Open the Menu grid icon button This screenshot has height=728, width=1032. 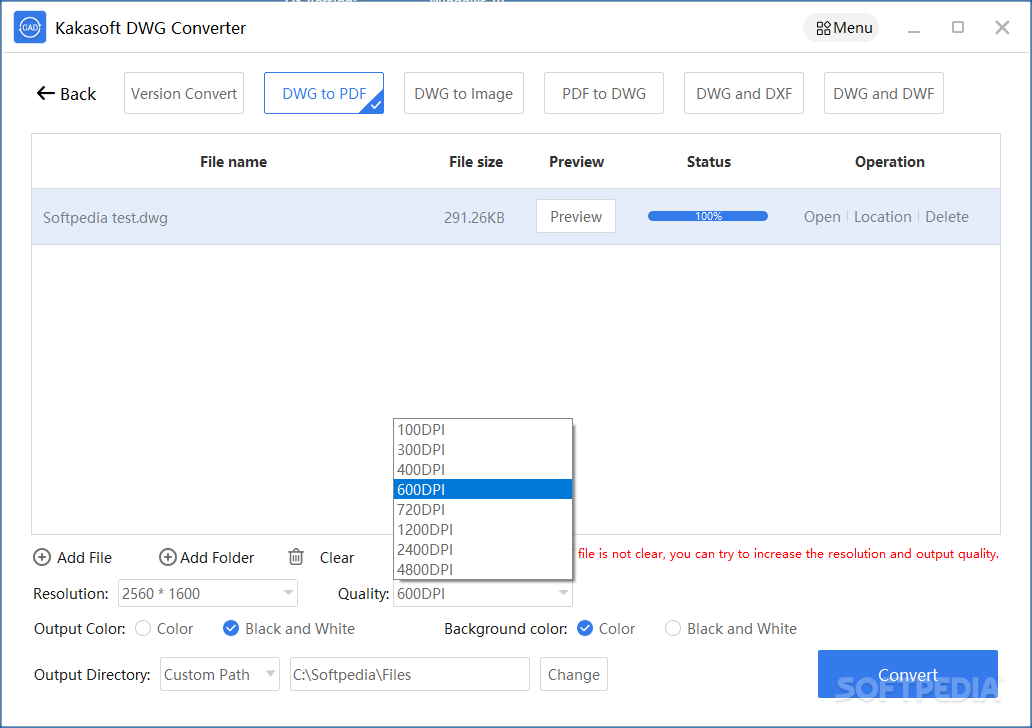(x=841, y=28)
